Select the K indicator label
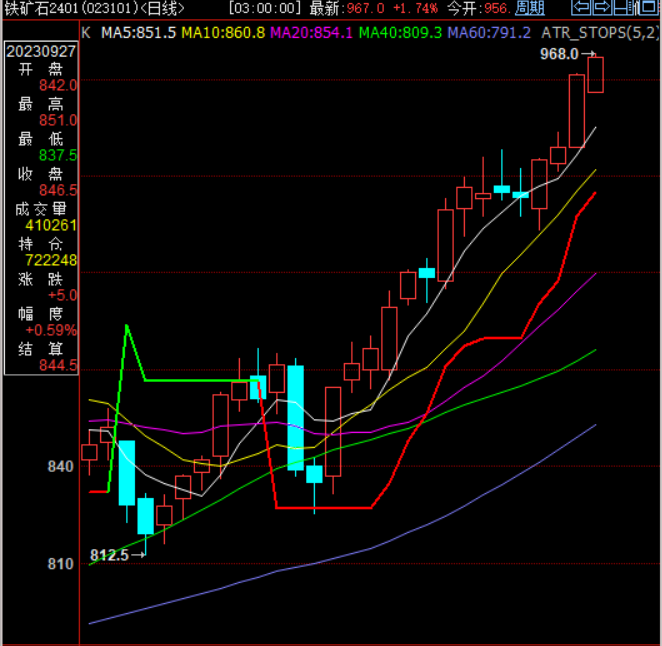 (85, 32)
